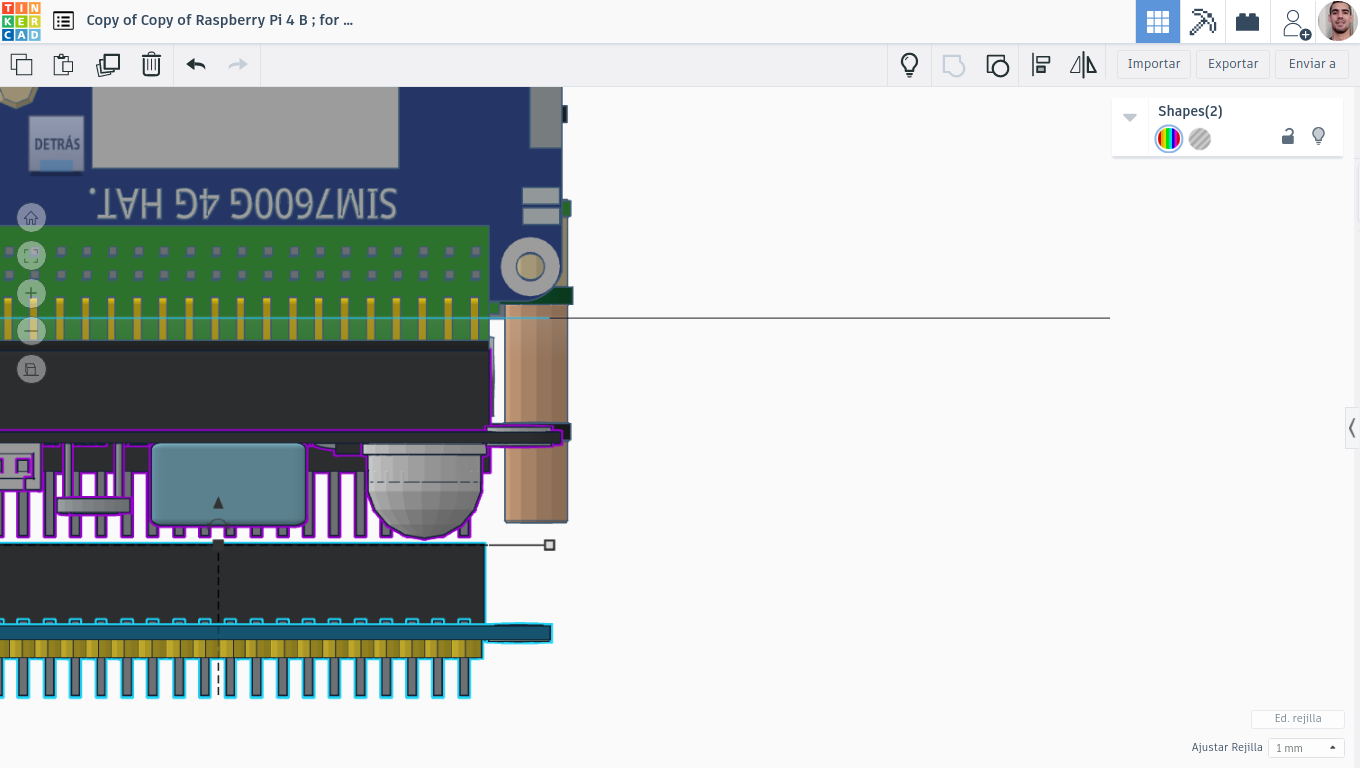Click the Enviar a button
The image size is (1360, 768).
1312,64
